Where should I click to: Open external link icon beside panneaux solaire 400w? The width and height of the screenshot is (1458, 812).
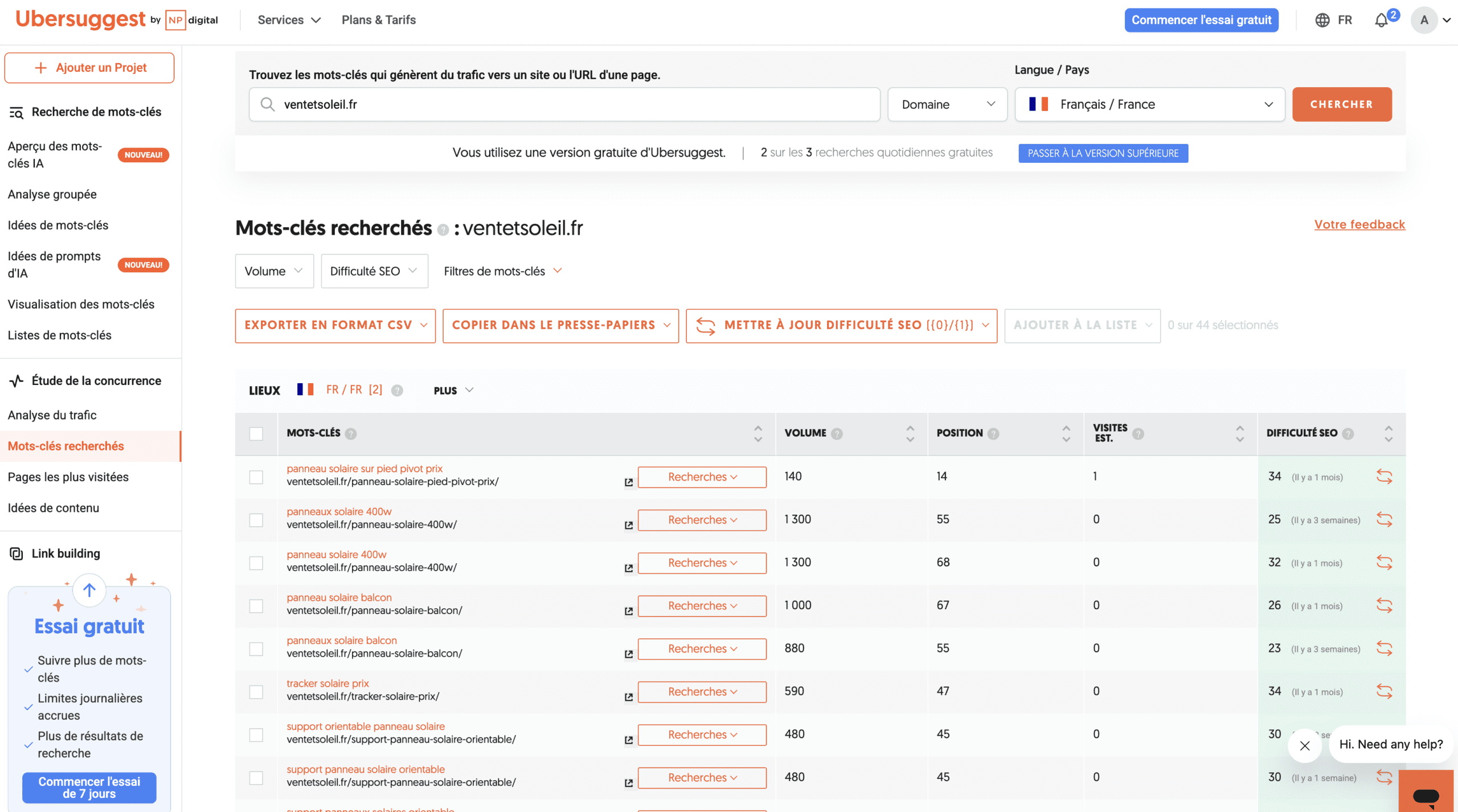click(x=628, y=525)
